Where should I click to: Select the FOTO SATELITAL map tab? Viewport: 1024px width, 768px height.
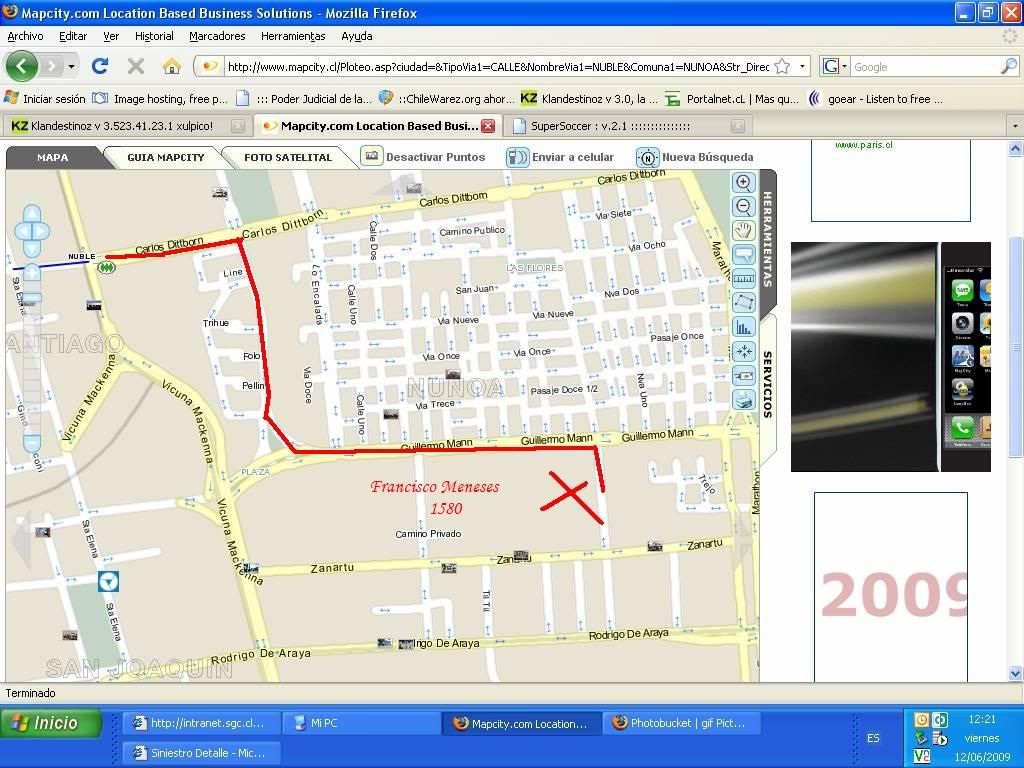[288, 157]
